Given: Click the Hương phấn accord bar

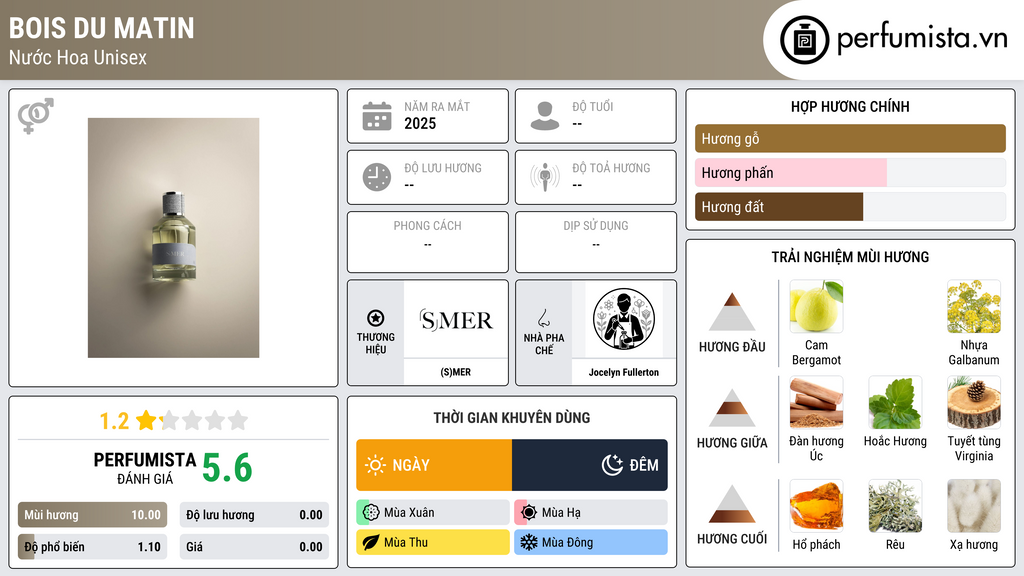Looking at the screenshot, I should pyautogui.click(x=850, y=172).
